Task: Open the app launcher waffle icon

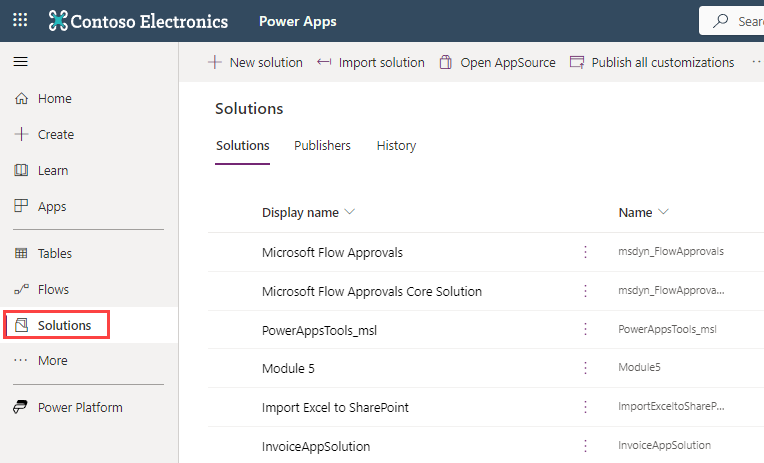Action: (x=20, y=20)
